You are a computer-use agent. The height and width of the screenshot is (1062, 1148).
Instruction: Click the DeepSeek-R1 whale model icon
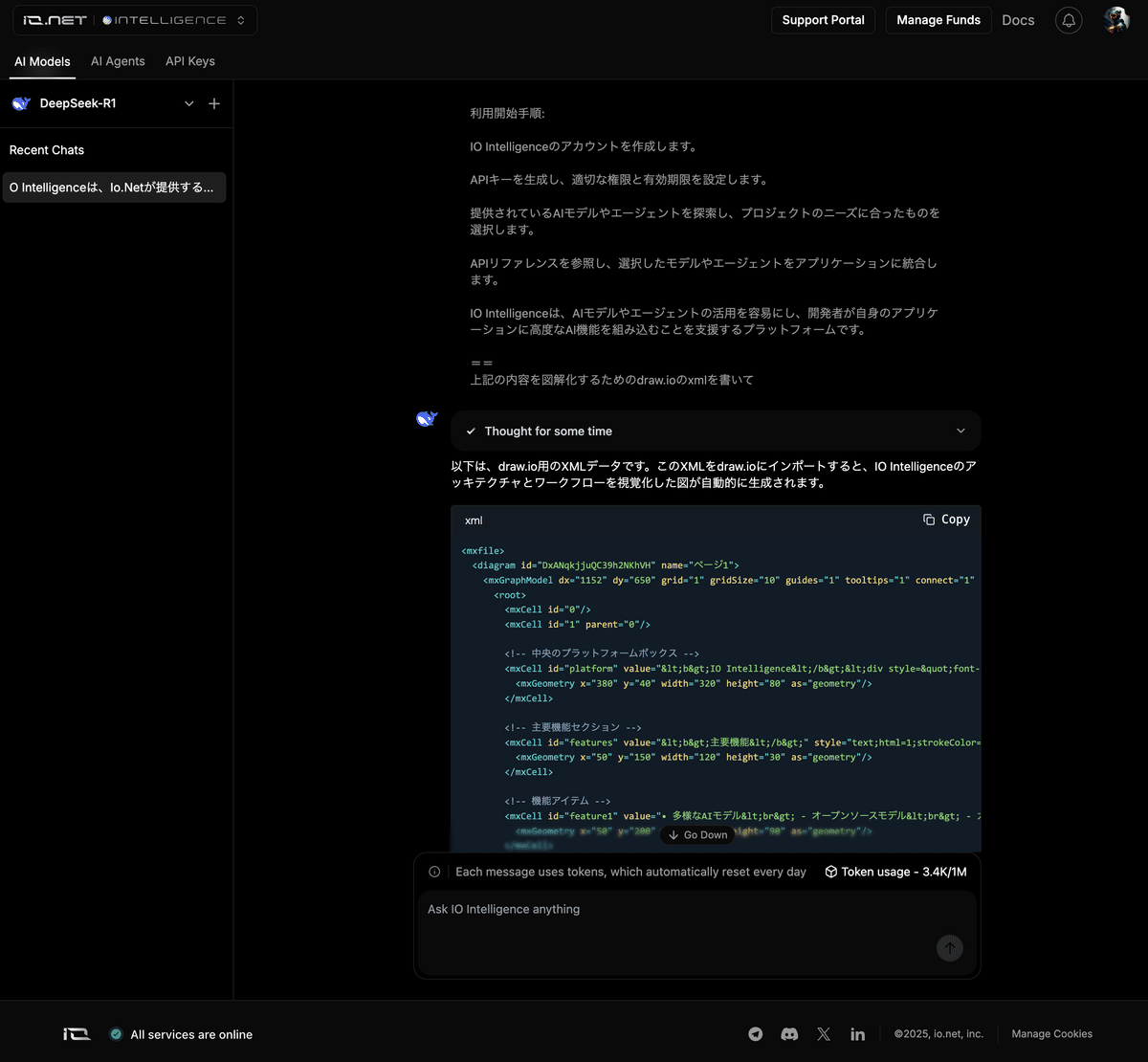(x=20, y=103)
